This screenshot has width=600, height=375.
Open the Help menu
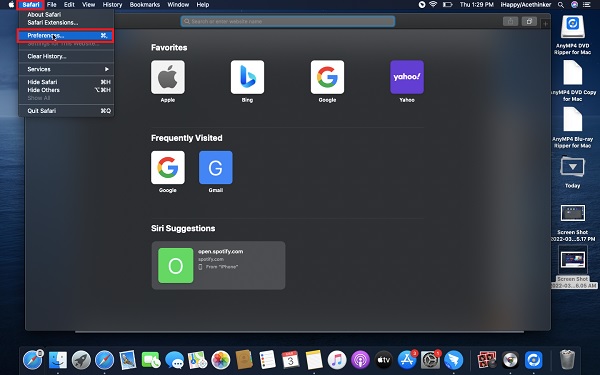click(202, 5)
